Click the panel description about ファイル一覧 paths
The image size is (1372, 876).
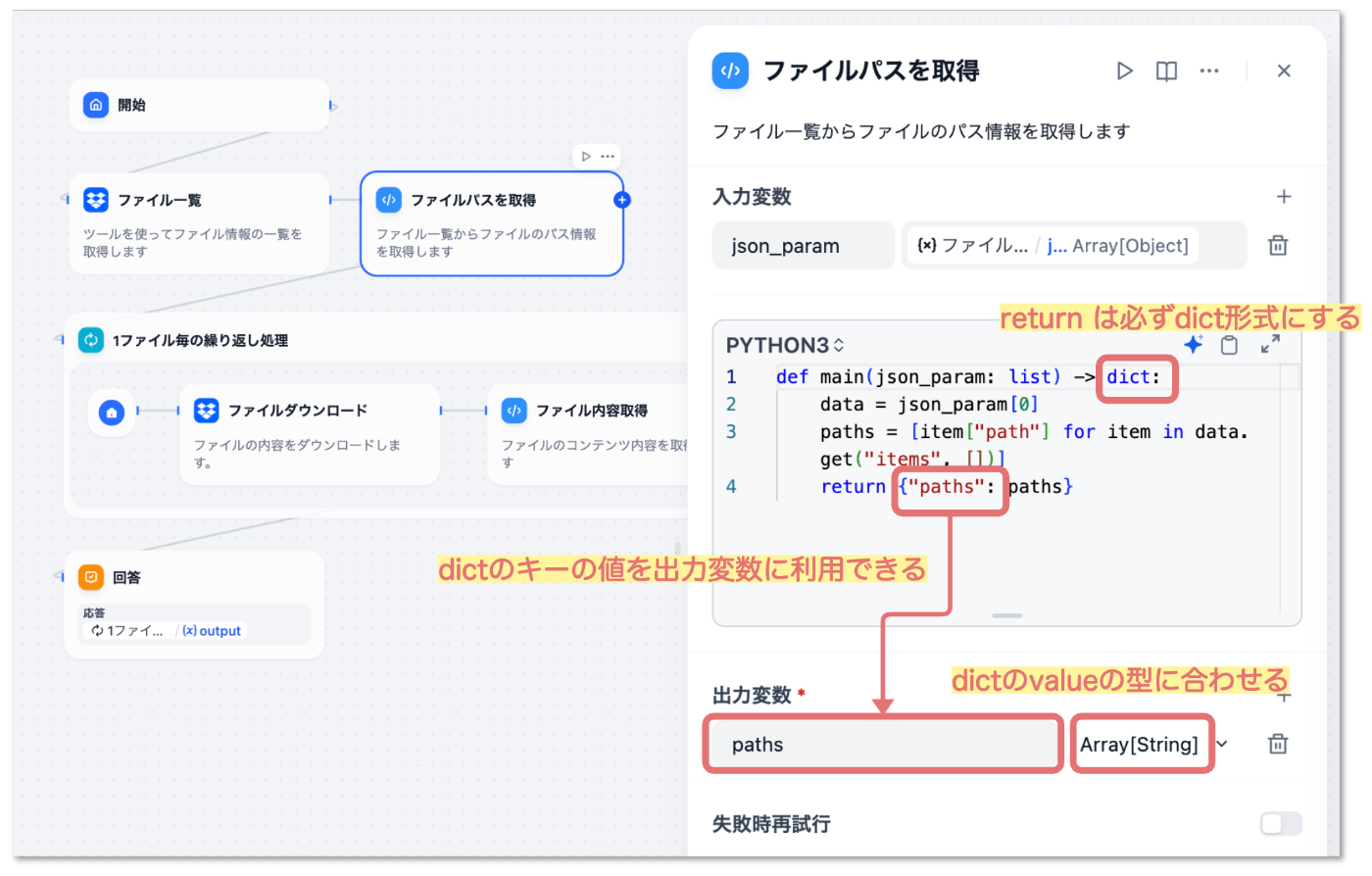point(921,131)
